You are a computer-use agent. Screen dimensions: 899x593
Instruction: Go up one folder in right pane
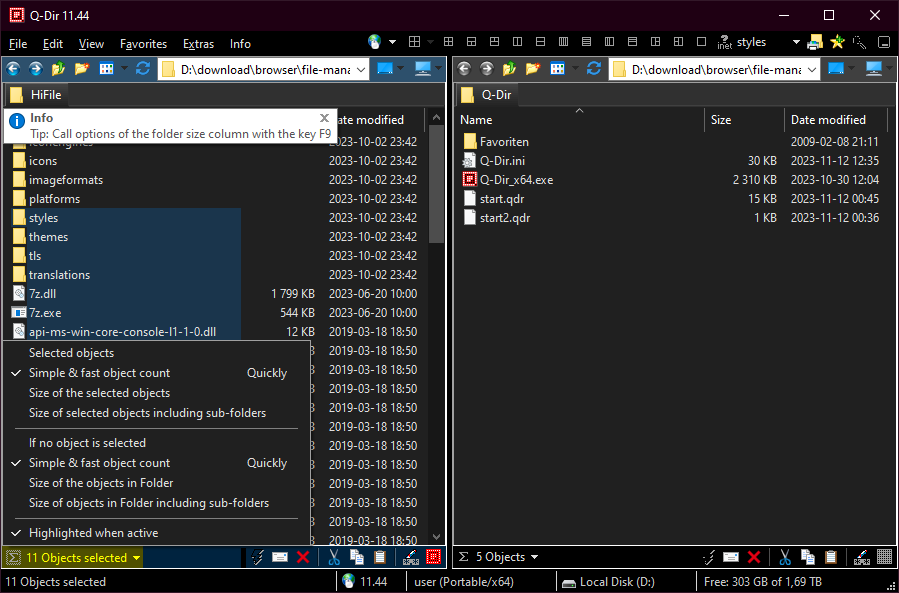coord(510,69)
